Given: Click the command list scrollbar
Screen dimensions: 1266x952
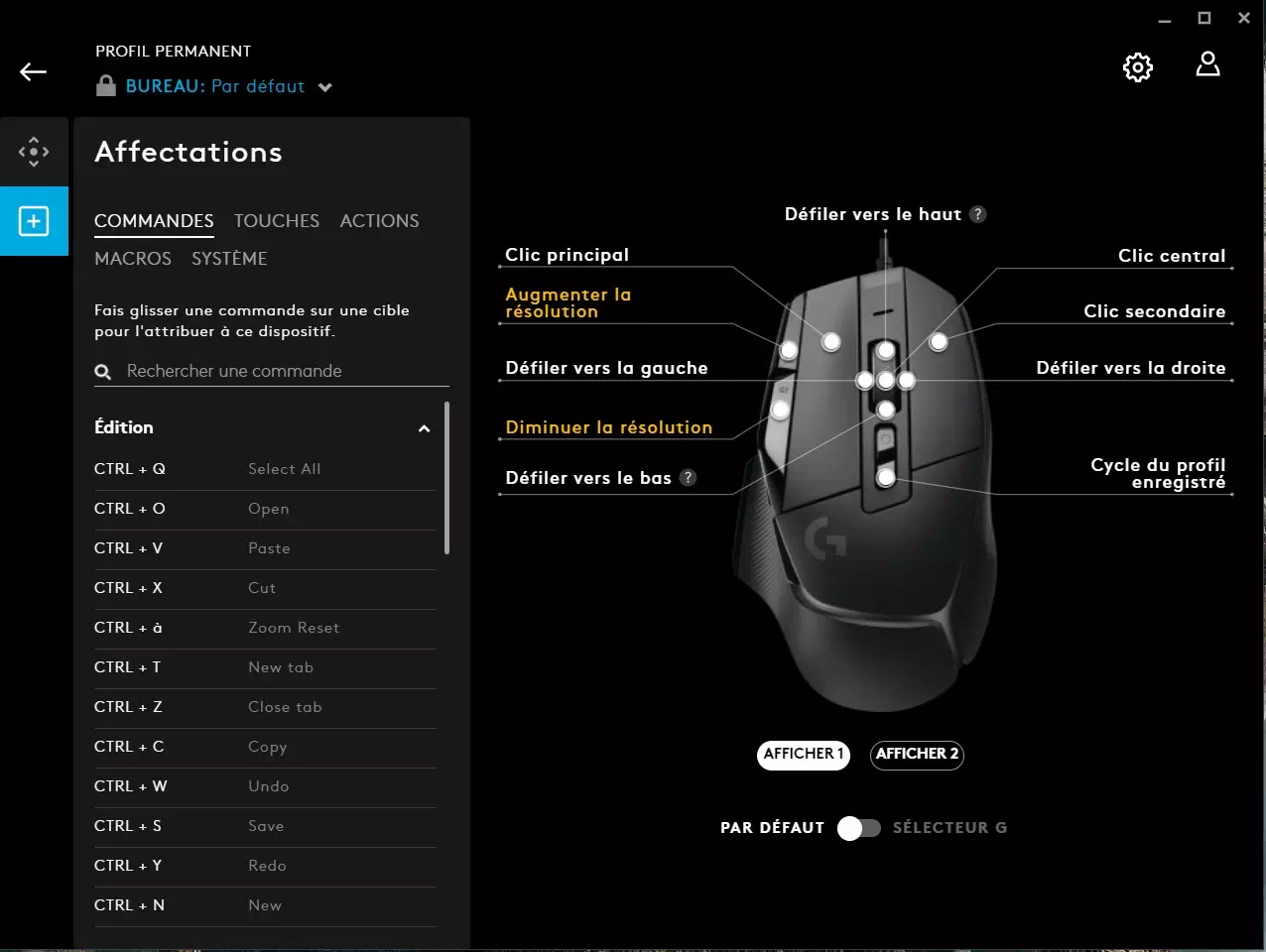Looking at the screenshot, I should tap(446, 478).
